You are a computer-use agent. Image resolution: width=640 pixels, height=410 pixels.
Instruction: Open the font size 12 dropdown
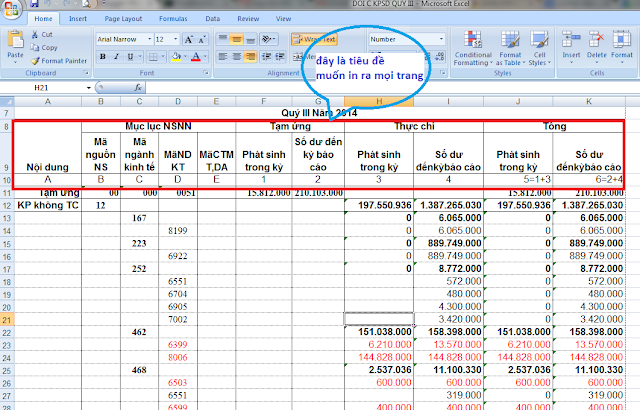click(176, 39)
